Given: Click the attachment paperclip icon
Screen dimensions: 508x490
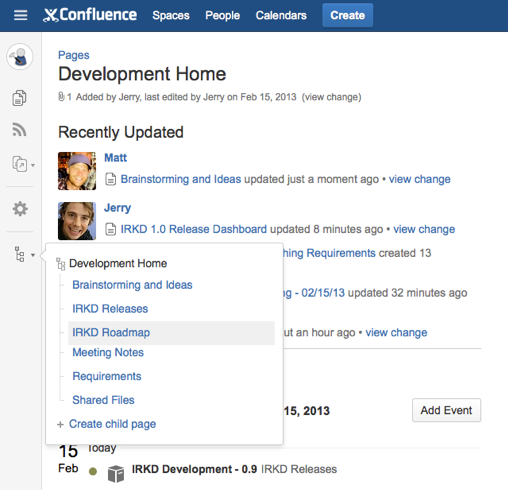Looking at the screenshot, I should pyautogui.click(x=61, y=97).
